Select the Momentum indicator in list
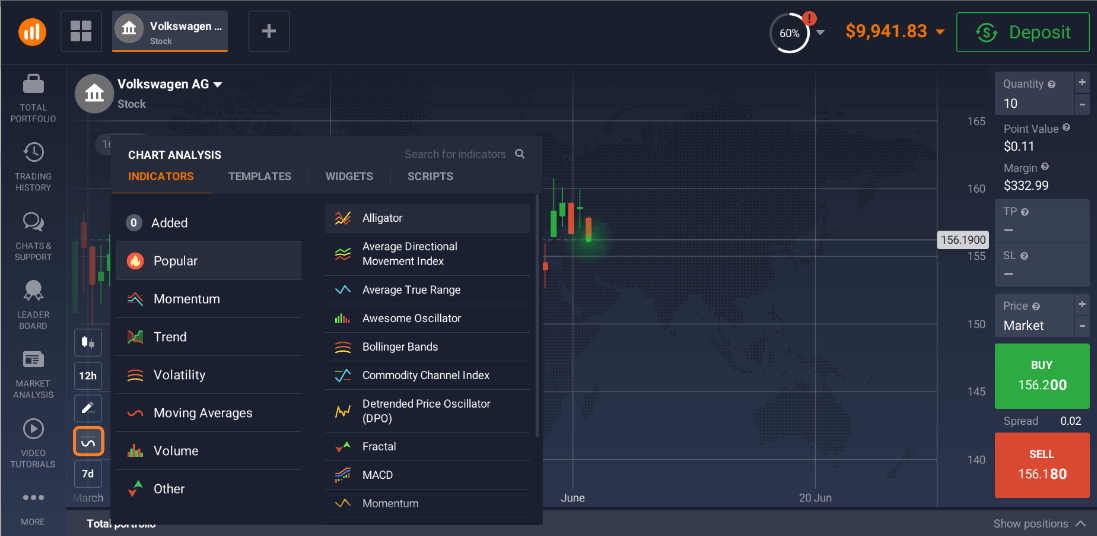The width and height of the screenshot is (1097, 536). (427, 504)
